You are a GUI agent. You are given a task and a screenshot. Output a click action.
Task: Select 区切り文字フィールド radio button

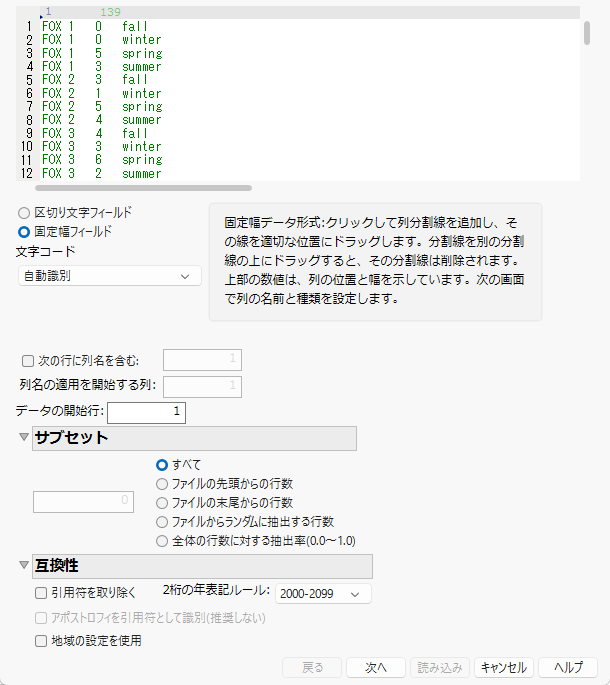point(24,213)
